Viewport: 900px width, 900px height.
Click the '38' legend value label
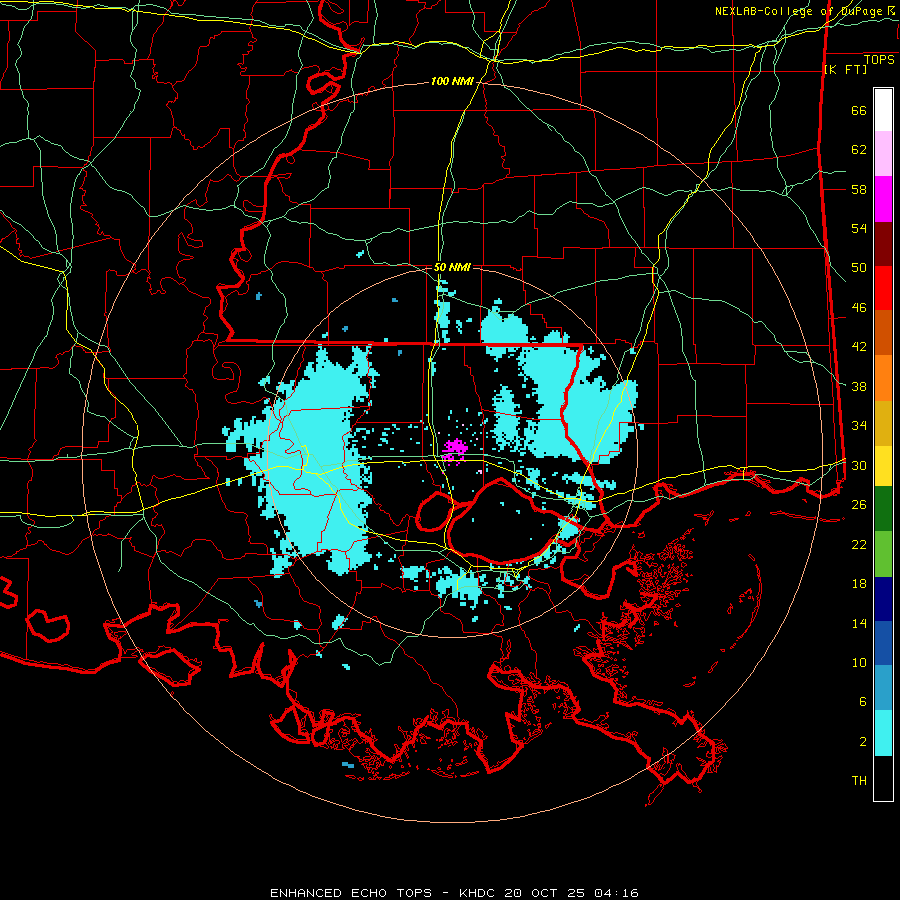pos(859,387)
